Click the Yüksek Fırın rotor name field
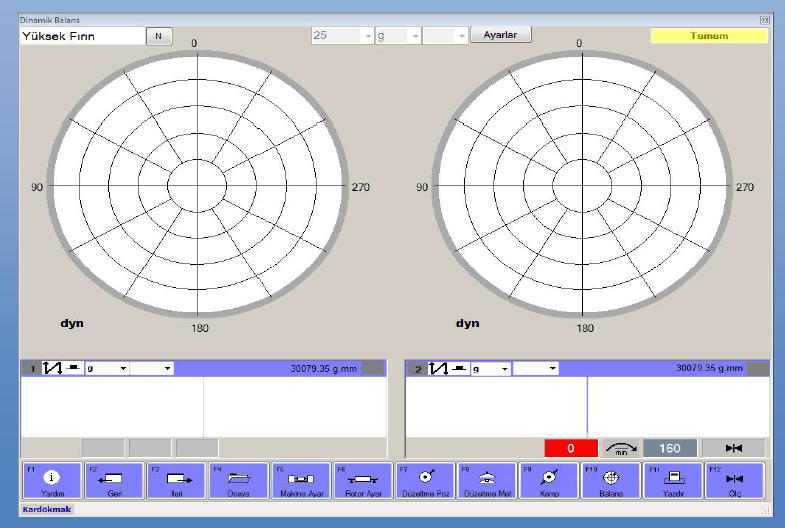The image size is (785, 528). coord(81,36)
